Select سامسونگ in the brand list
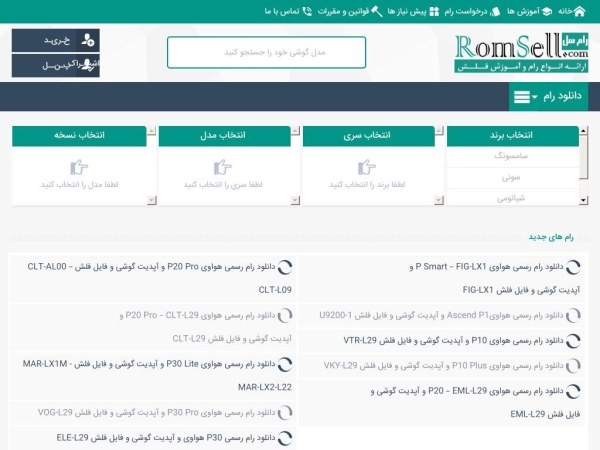The height and width of the screenshot is (450, 600). coord(514,157)
